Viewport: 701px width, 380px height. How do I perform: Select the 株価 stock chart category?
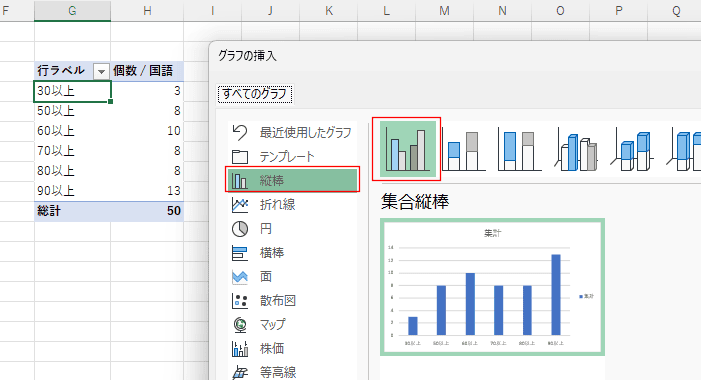[x=292, y=349]
